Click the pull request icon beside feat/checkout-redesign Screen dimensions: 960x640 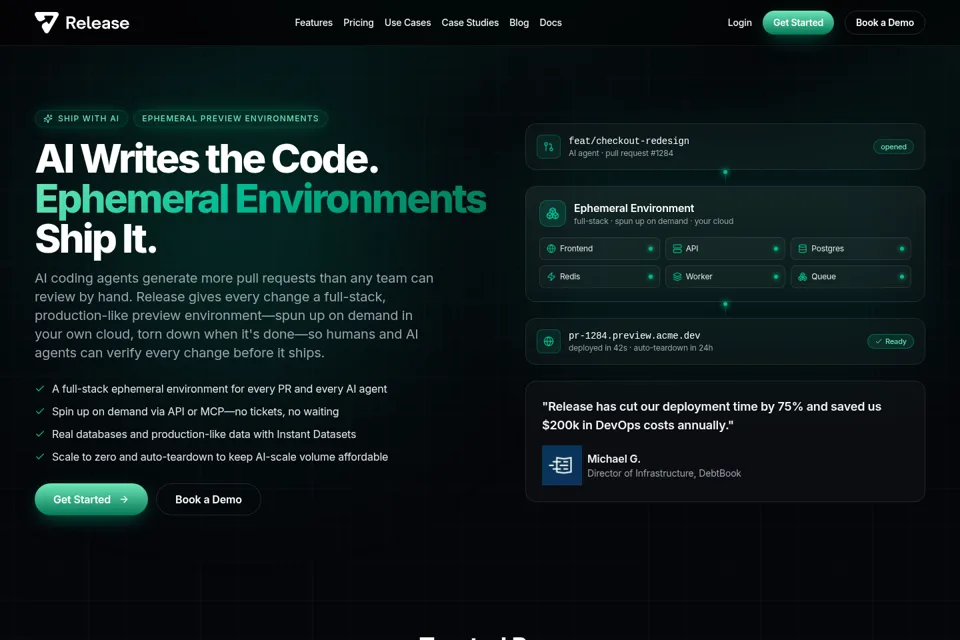[x=549, y=147]
